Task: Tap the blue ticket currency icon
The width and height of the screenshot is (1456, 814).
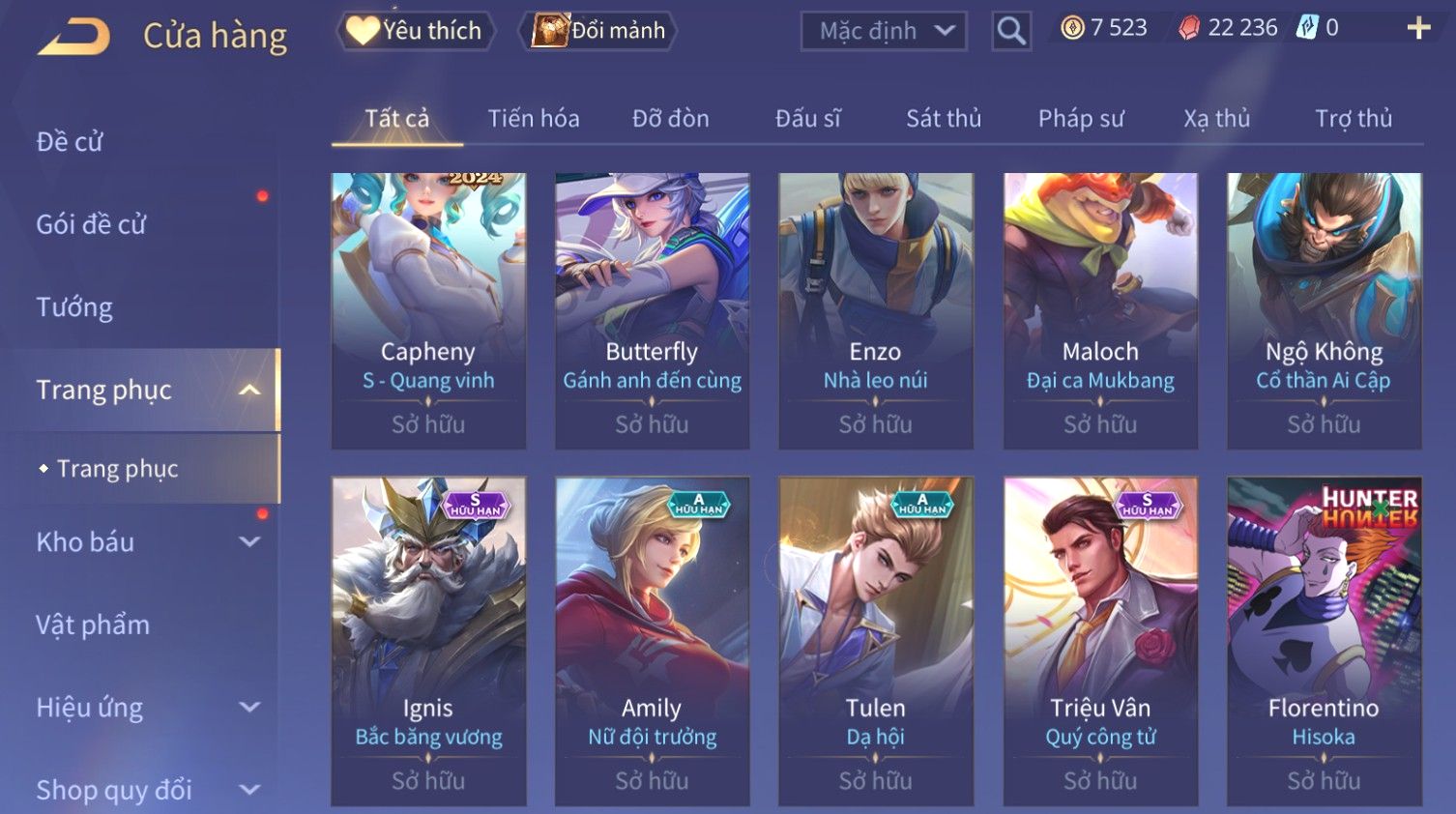Action: click(1307, 27)
